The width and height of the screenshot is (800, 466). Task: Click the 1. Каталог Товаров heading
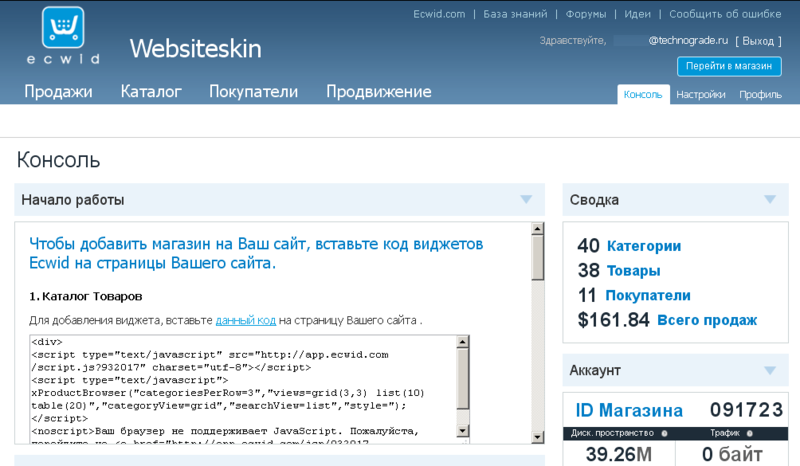click(x=86, y=296)
